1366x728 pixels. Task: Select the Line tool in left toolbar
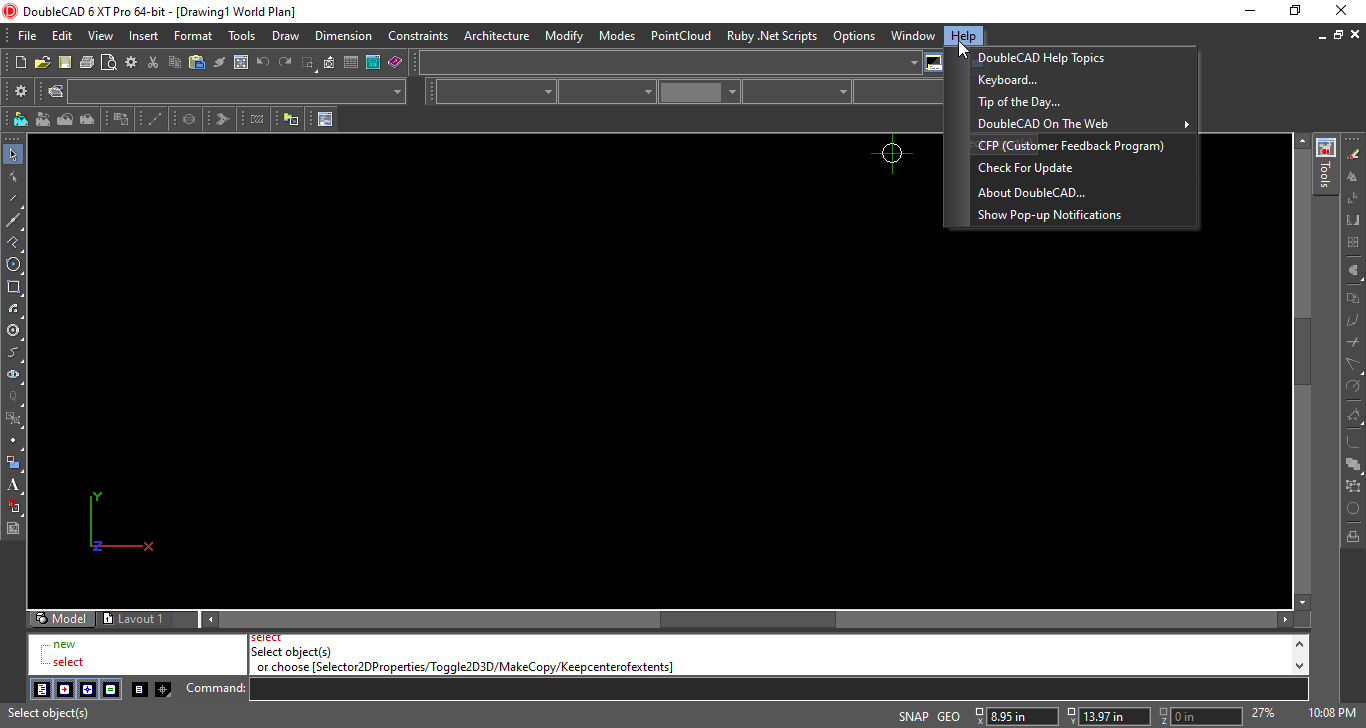[13, 198]
